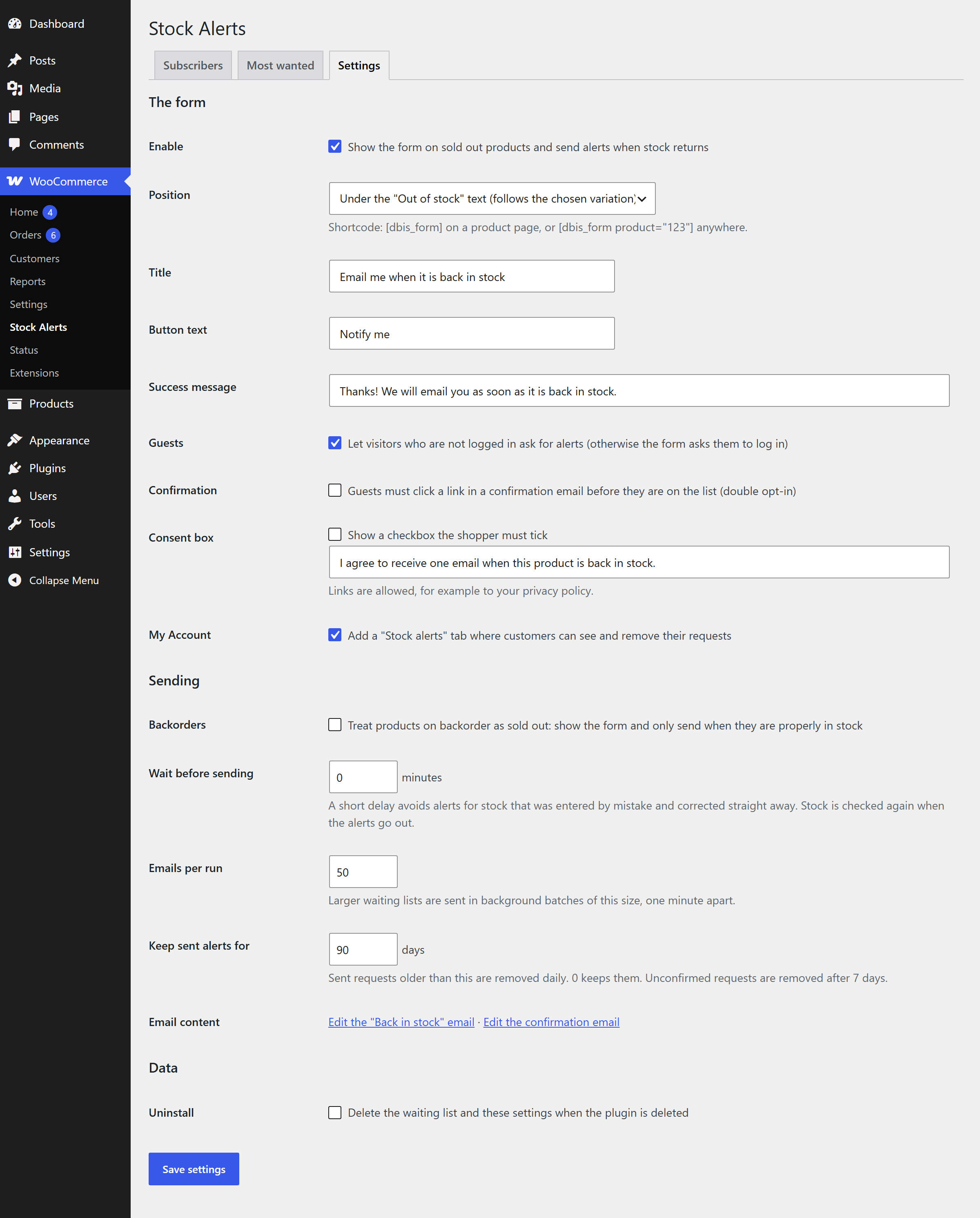Open Edit the "Back in stock" email link
Screen dimensions: 980x1218
click(x=401, y=1022)
